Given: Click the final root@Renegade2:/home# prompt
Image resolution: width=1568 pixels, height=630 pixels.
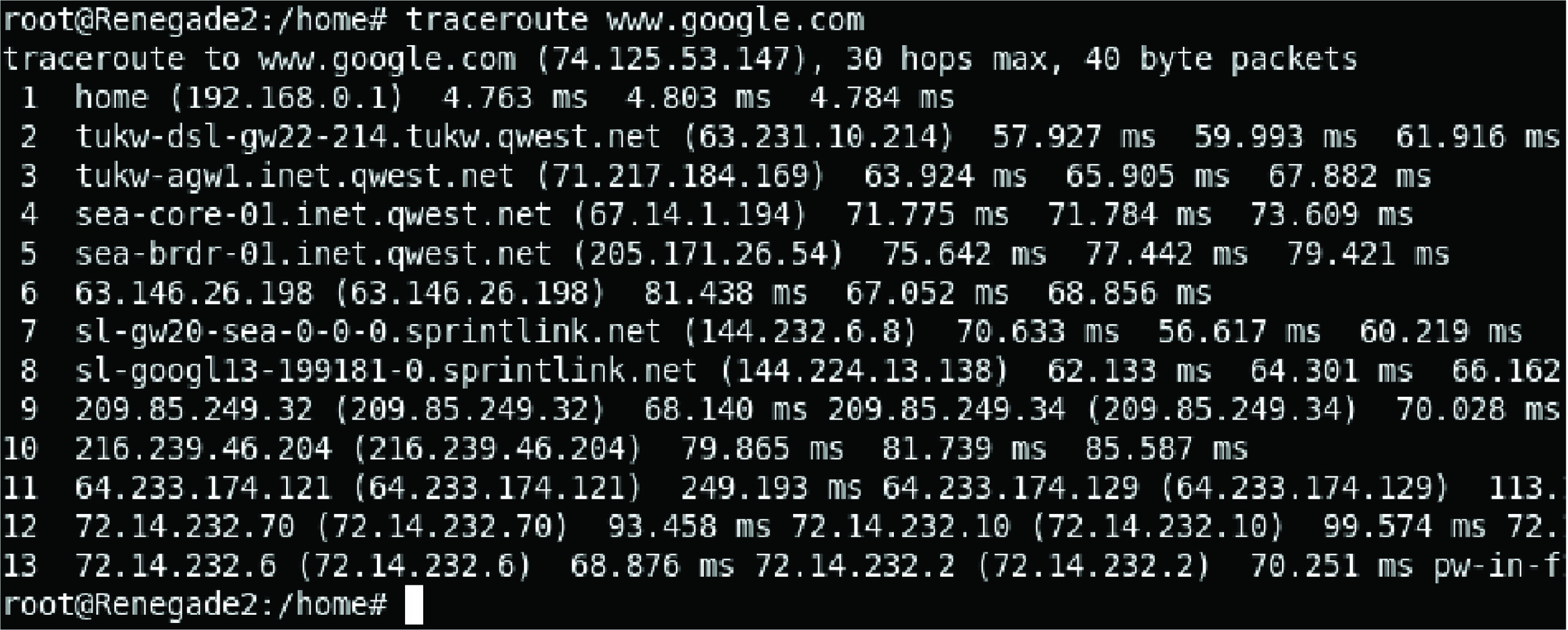Looking at the screenshot, I should pyautogui.click(x=195, y=604).
